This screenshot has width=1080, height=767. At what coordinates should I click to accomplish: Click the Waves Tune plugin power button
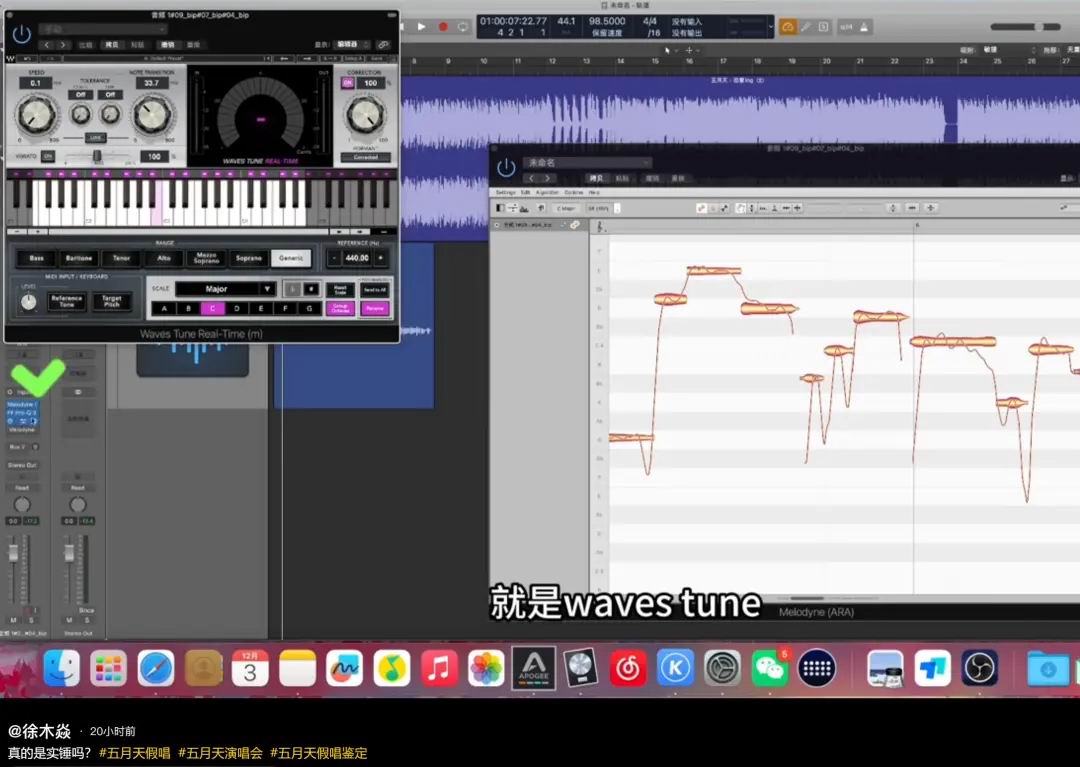coord(22,35)
